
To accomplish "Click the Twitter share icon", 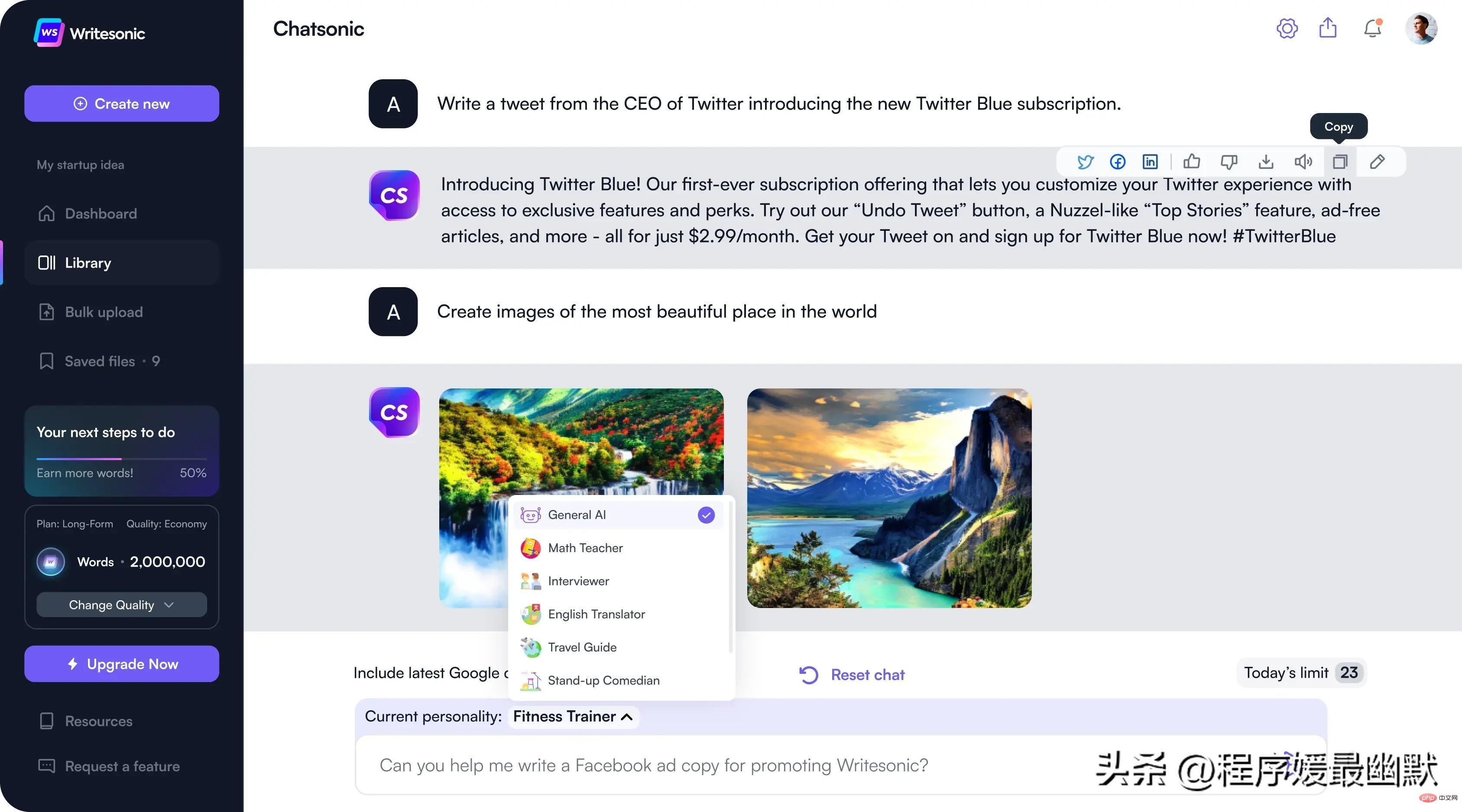I will coord(1085,161).
